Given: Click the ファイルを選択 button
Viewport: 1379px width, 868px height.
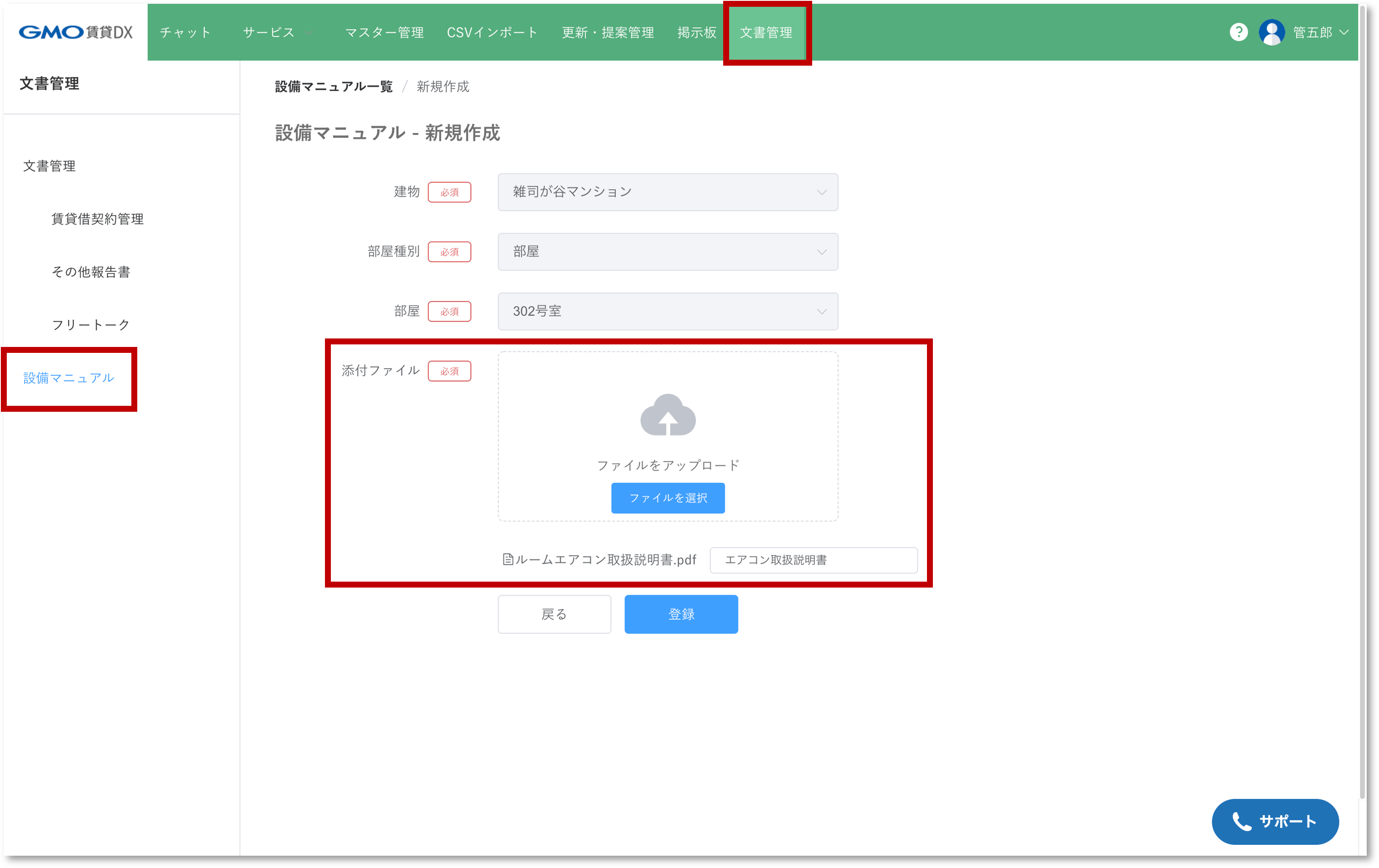Looking at the screenshot, I should click(668, 498).
